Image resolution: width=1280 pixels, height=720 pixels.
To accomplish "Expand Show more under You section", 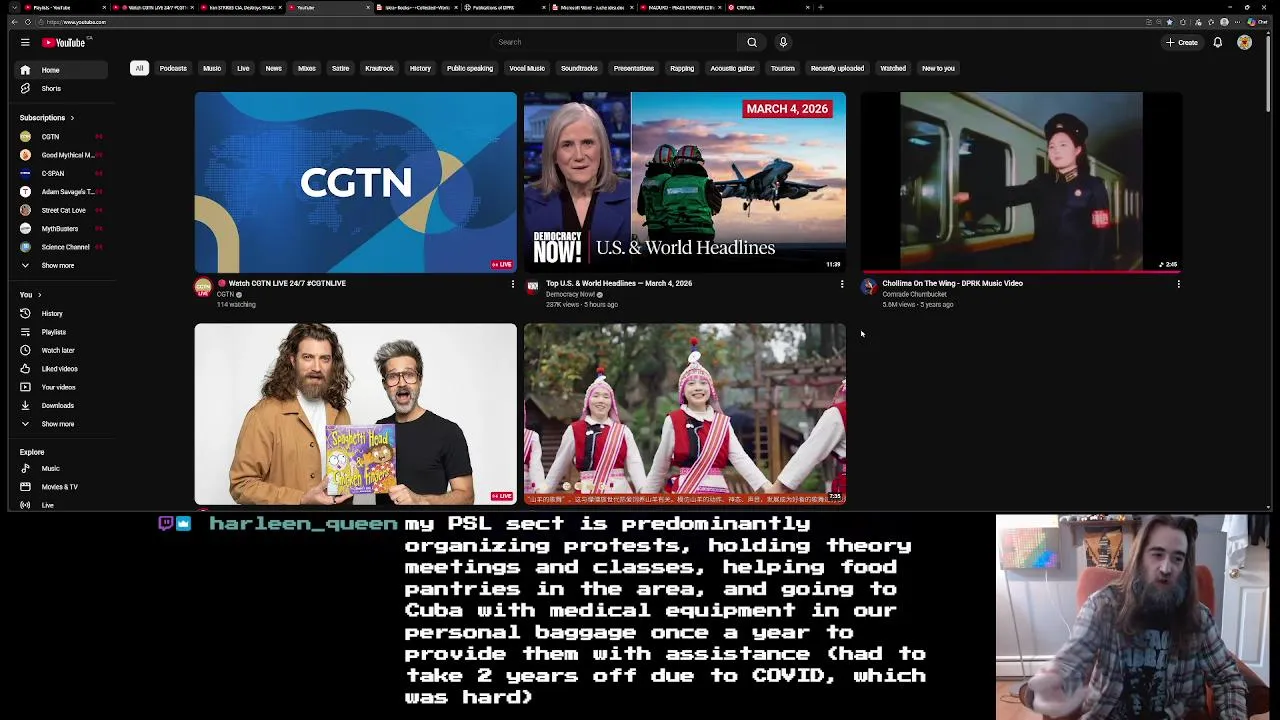I will (x=61, y=424).
